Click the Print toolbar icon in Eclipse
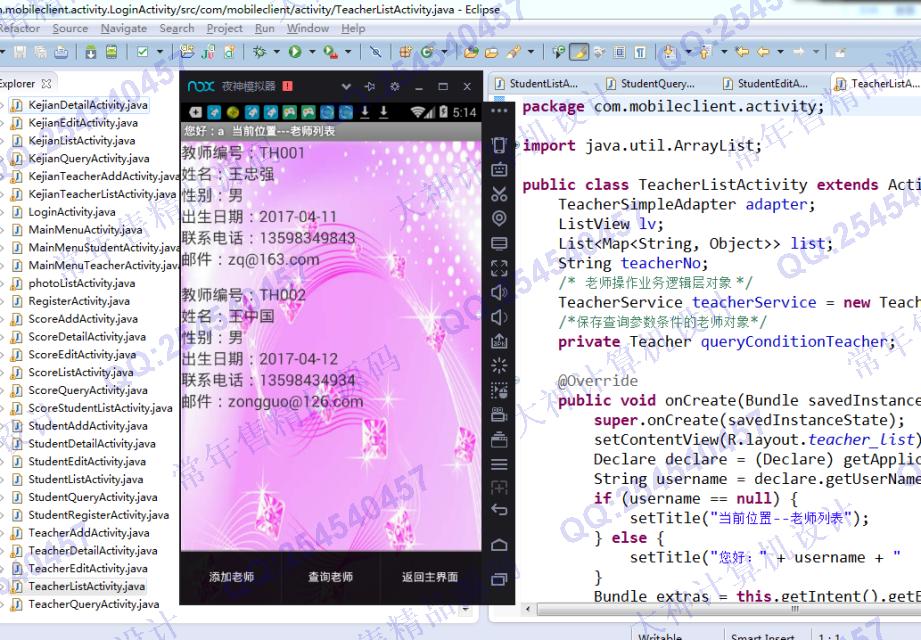The height and width of the screenshot is (640, 921). click(61, 52)
